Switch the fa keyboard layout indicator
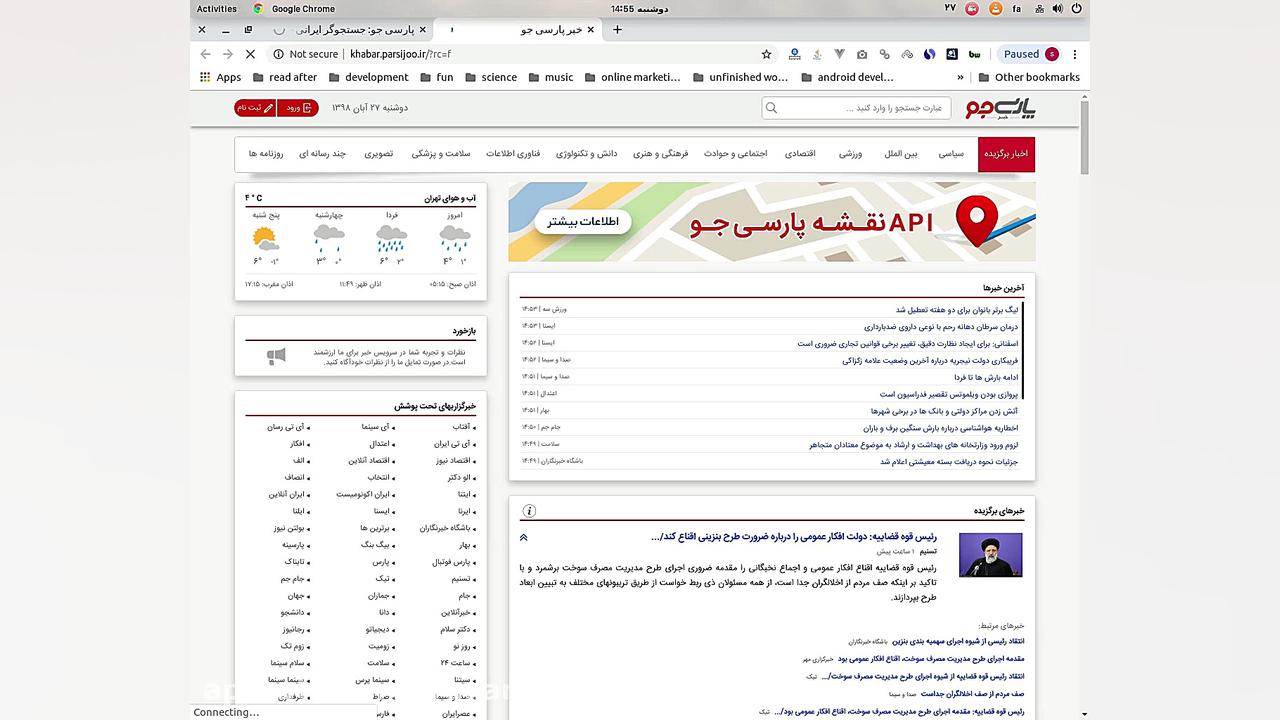Image resolution: width=1280 pixels, height=720 pixels. click(x=1016, y=9)
